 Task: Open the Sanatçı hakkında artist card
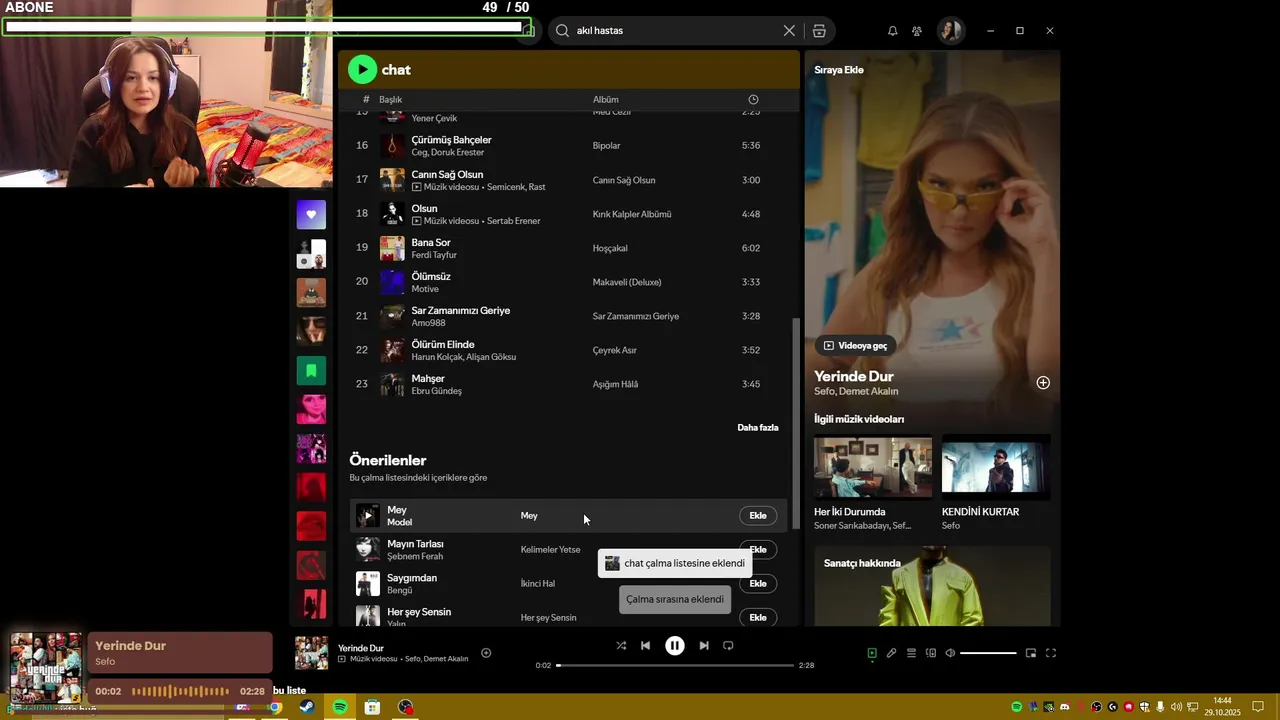pyautogui.click(x=932, y=586)
